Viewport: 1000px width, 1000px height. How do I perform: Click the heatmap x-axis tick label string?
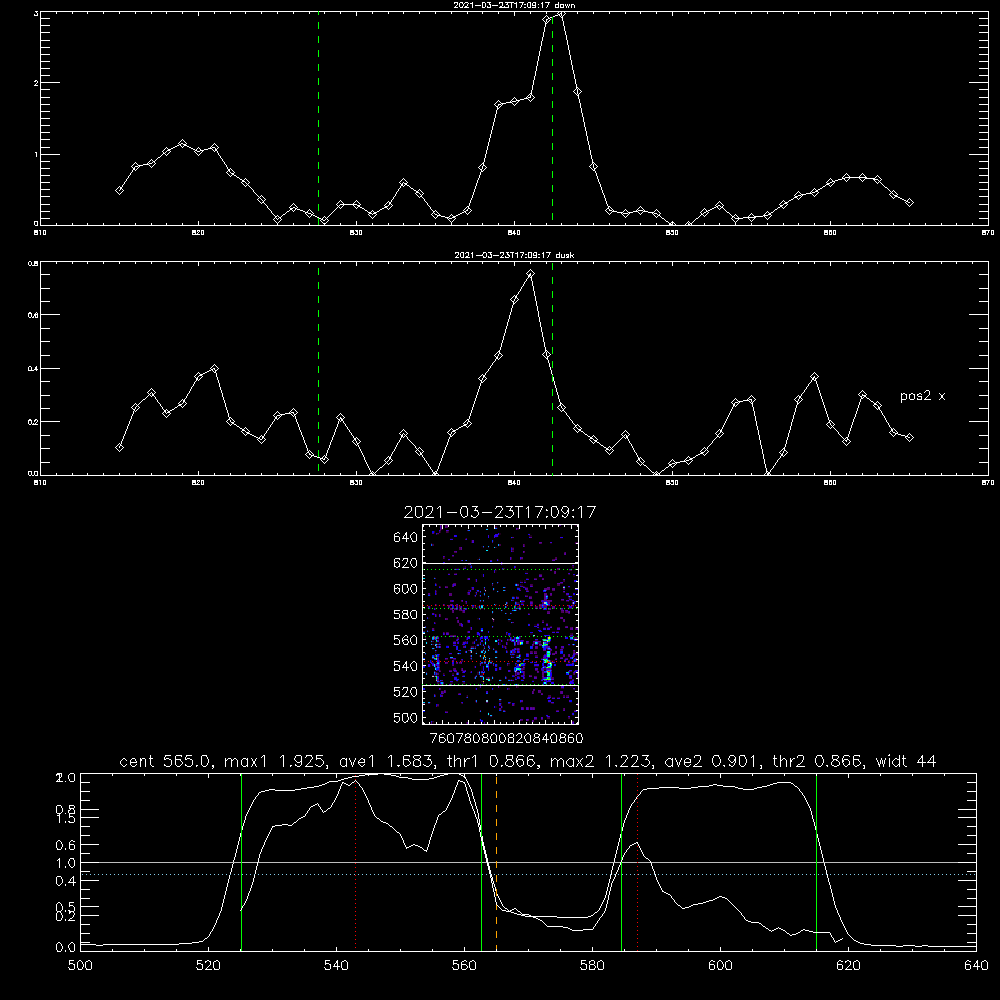[506, 738]
